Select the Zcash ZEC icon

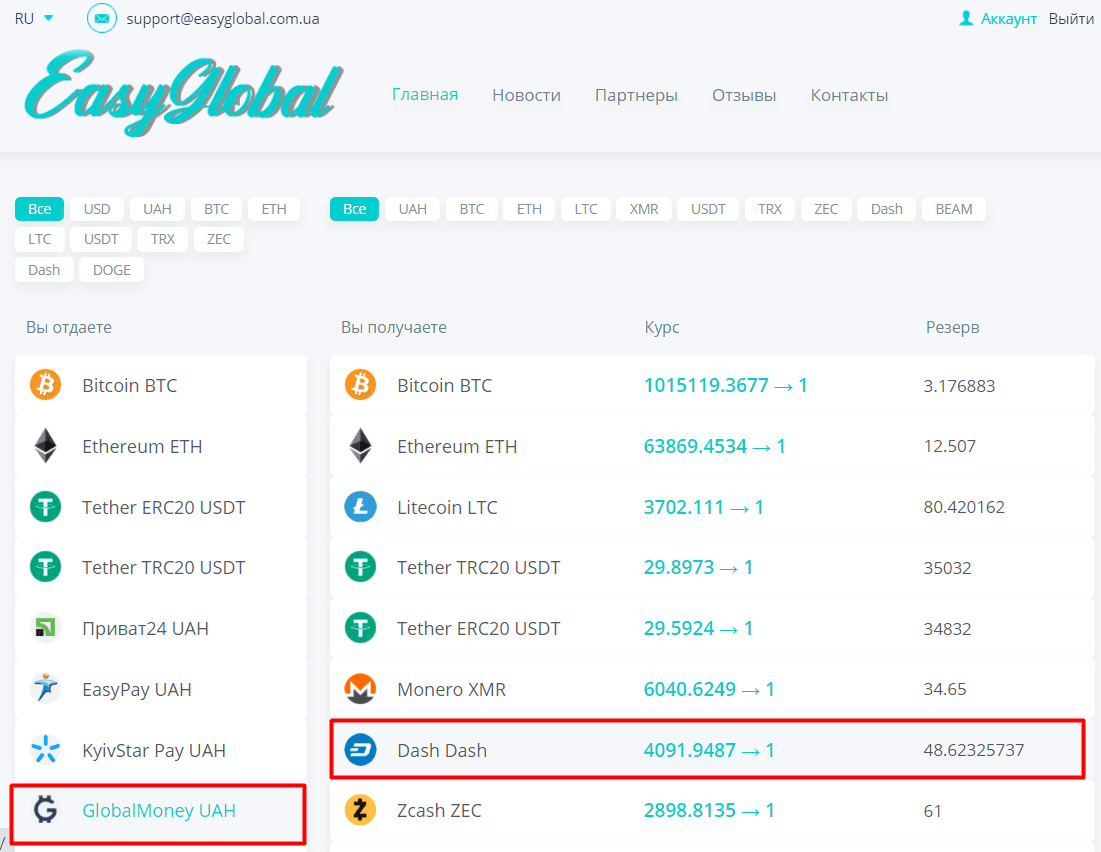[x=360, y=810]
